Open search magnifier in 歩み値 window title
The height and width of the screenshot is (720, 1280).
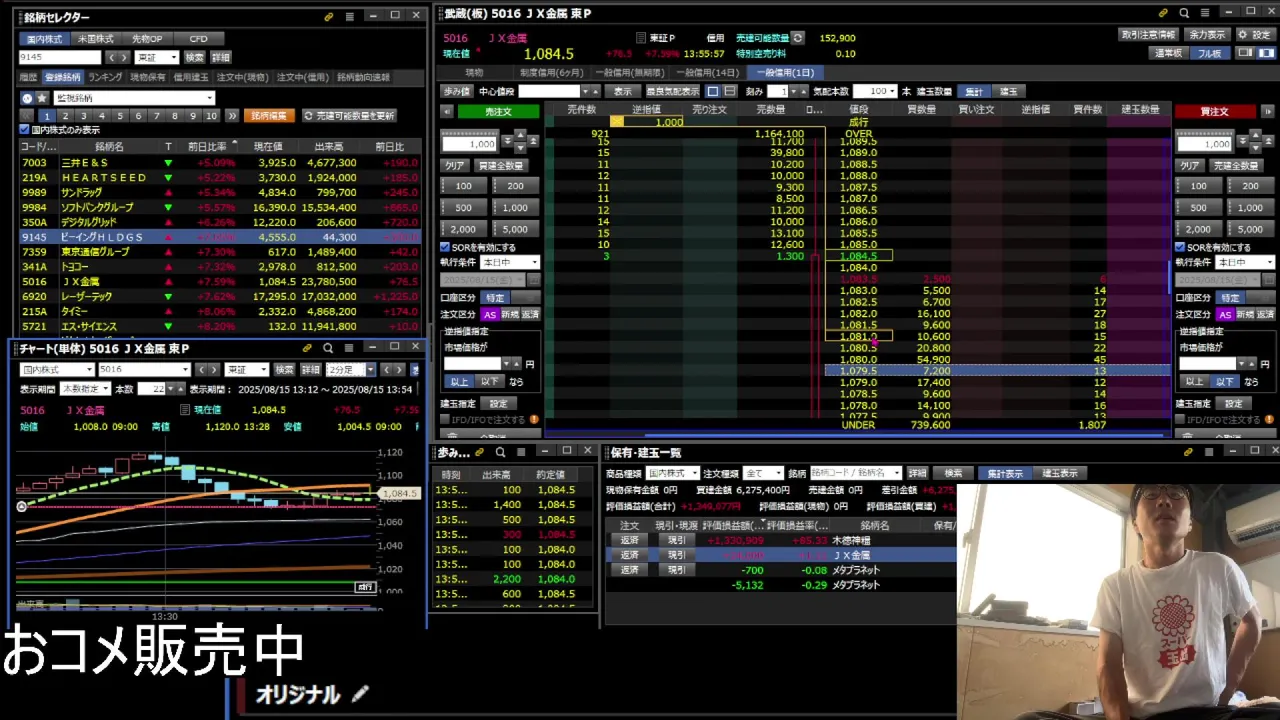click(x=501, y=452)
